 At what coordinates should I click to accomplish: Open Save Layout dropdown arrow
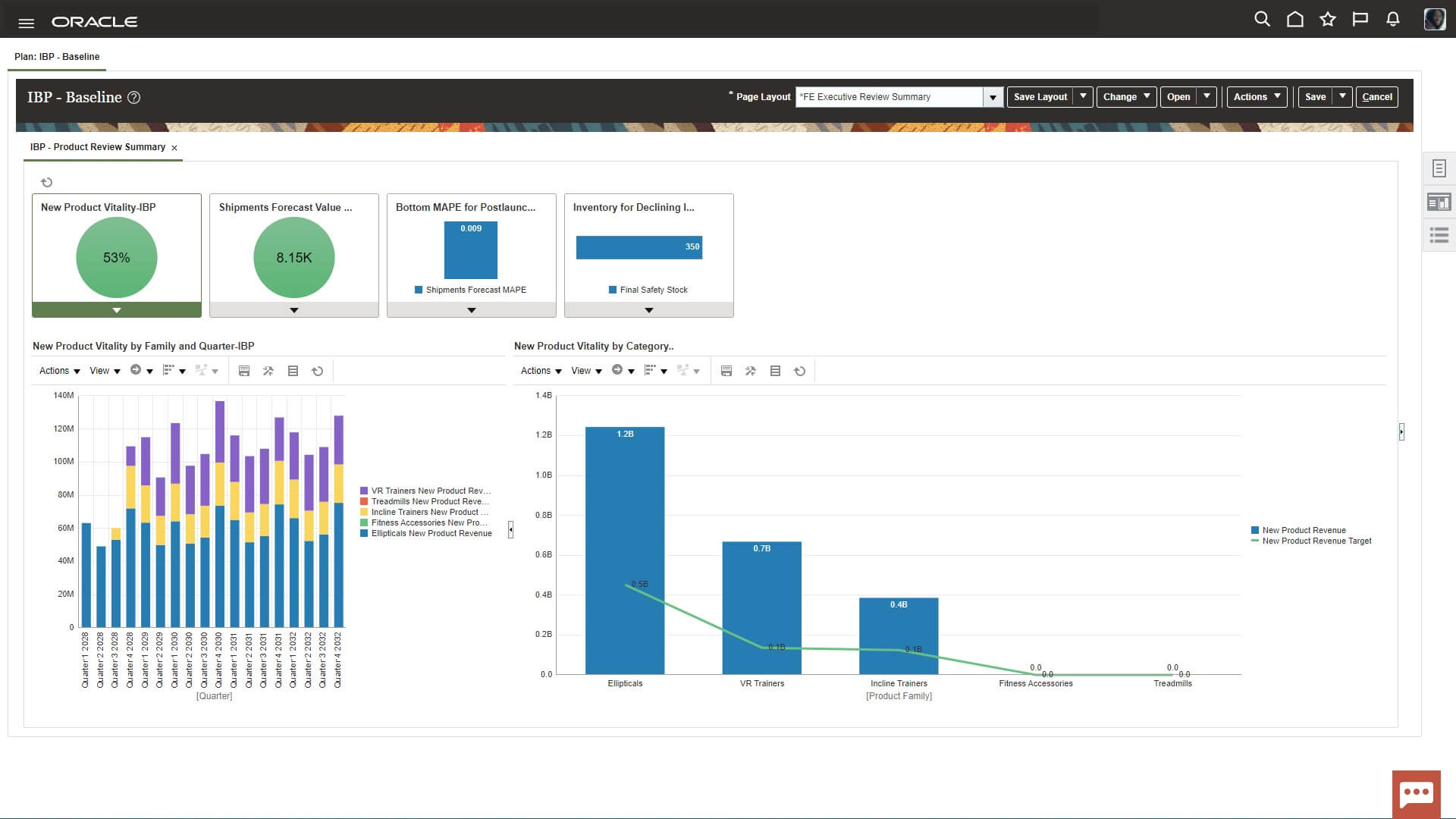1083,96
